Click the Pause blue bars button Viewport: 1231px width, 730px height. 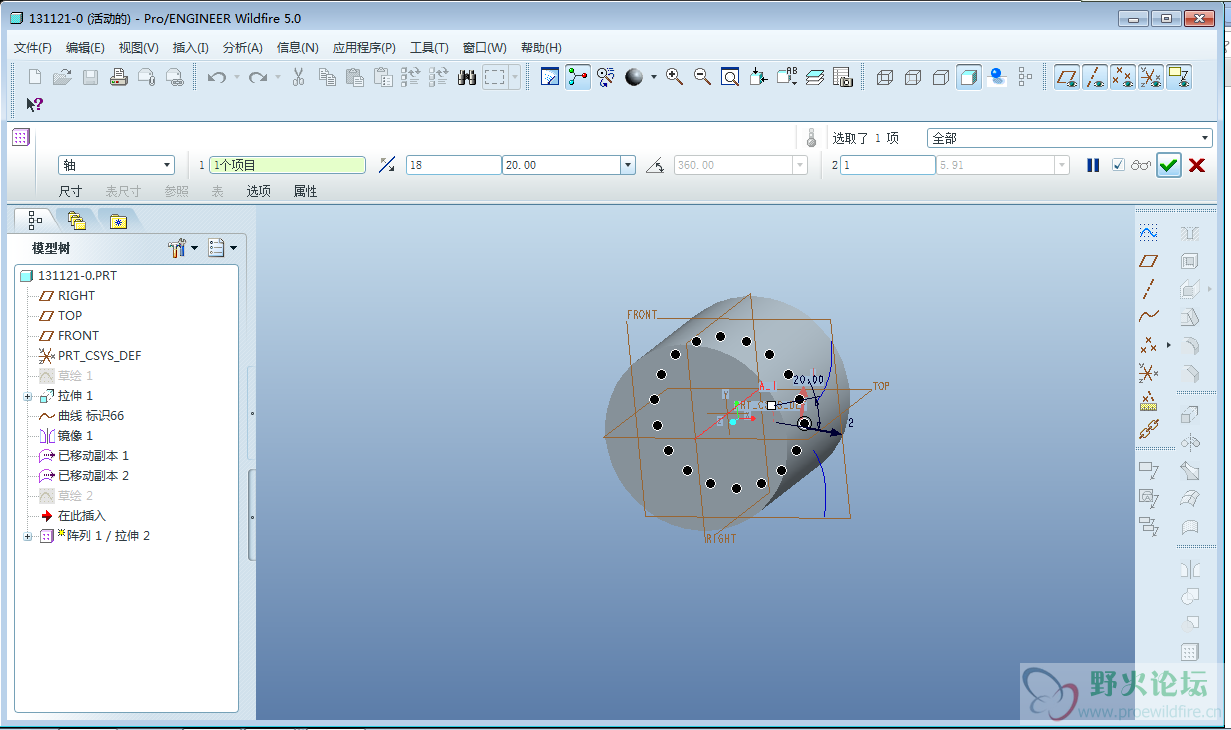[1093, 165]
